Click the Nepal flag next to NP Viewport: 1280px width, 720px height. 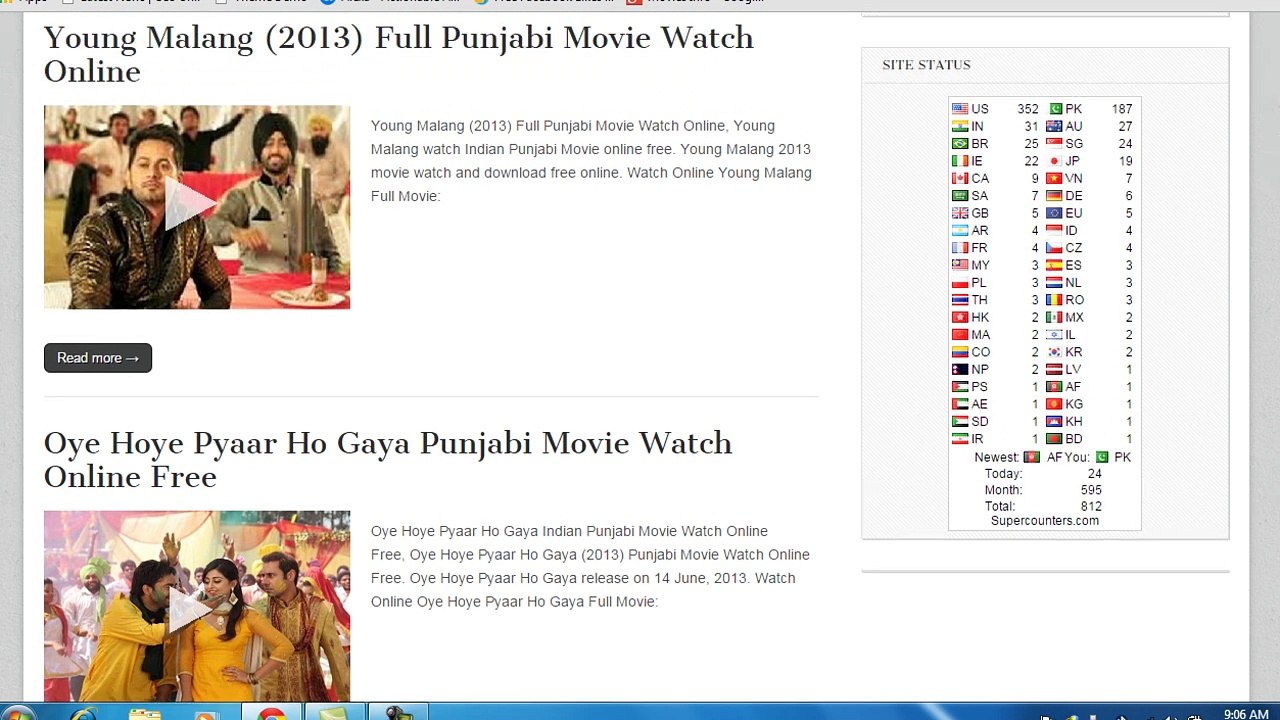[960, 369]
